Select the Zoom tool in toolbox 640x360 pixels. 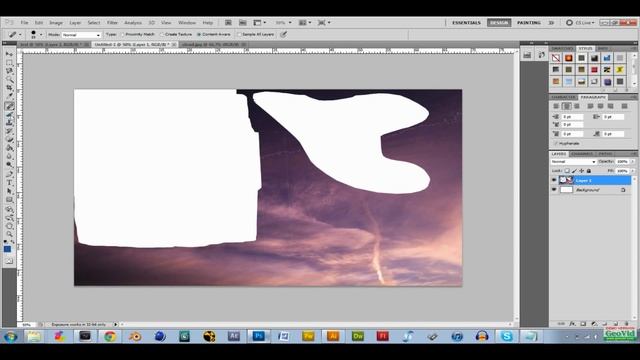point(9,234)
